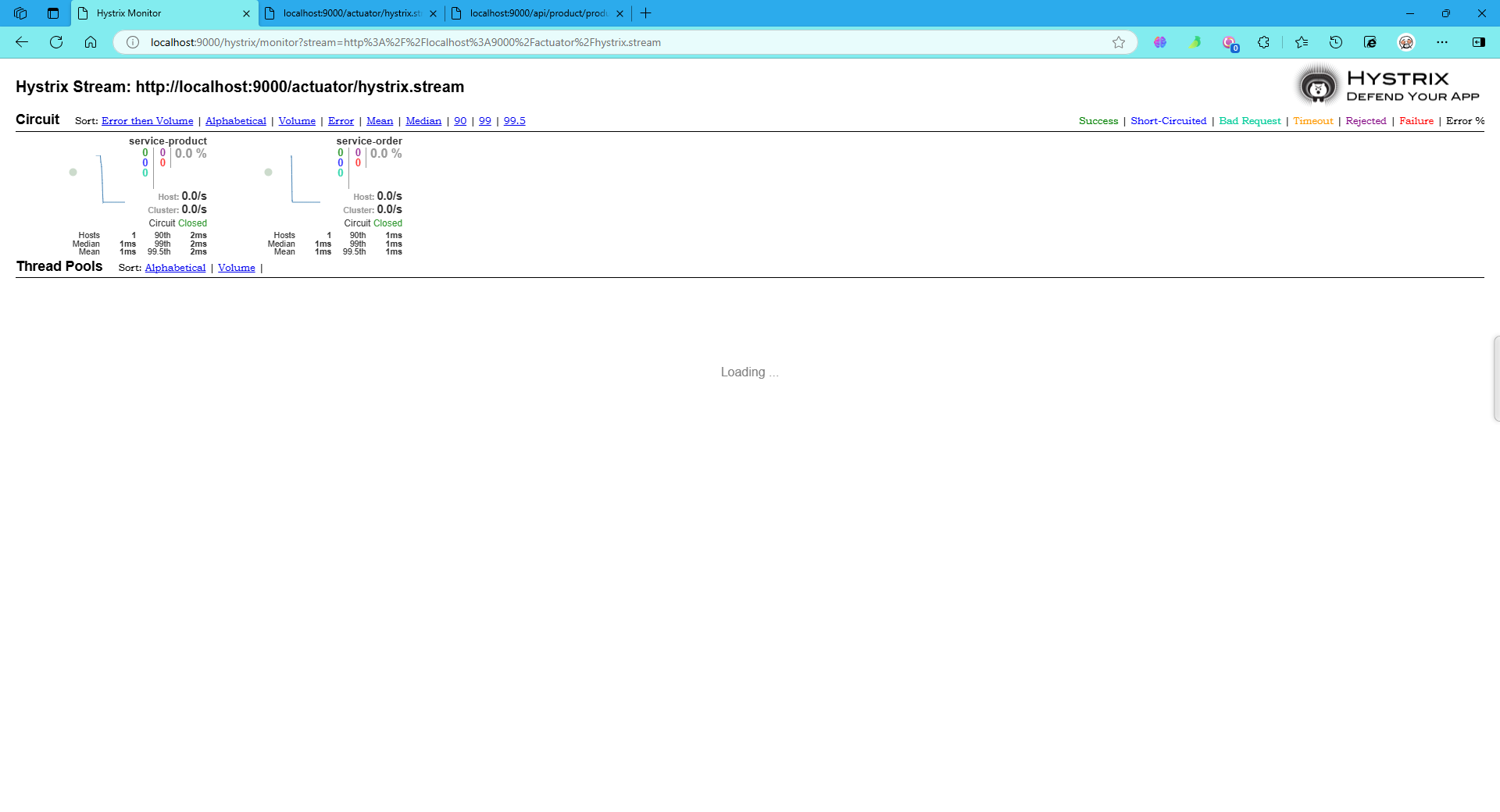
Task: Close the Hystrix Monitor tab
Action: point(246,13)
